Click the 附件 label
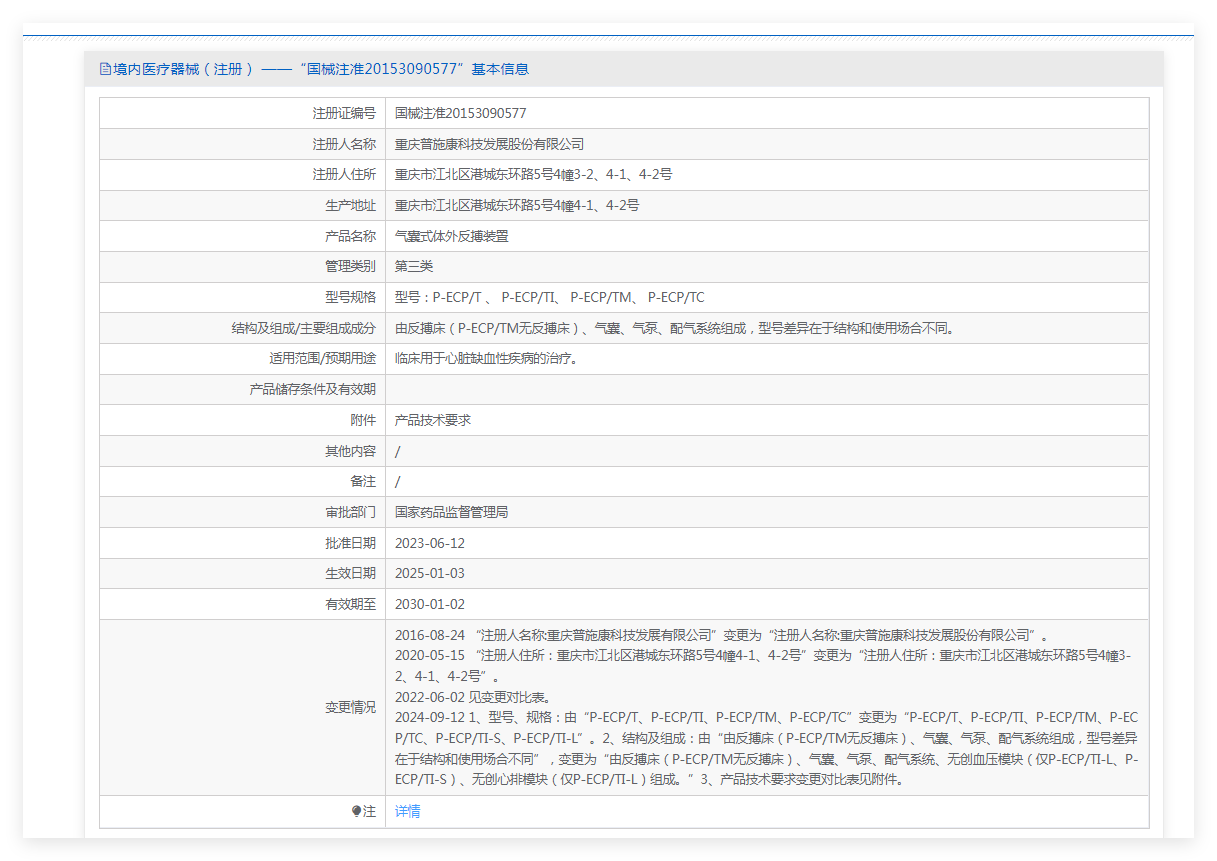Screen dimensions: 1217x861 (364, 421)
